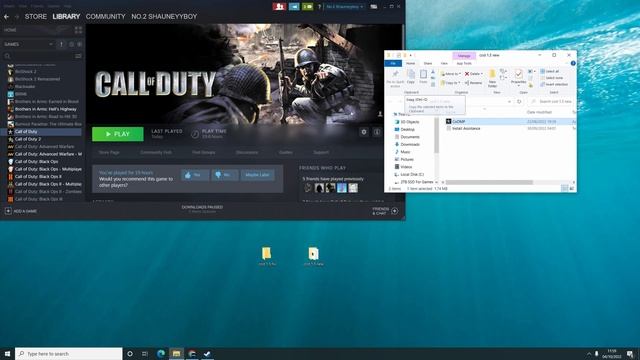The image size is (640, 360).
Task: Switch Explorer to details view button
Action: [565, 189]
